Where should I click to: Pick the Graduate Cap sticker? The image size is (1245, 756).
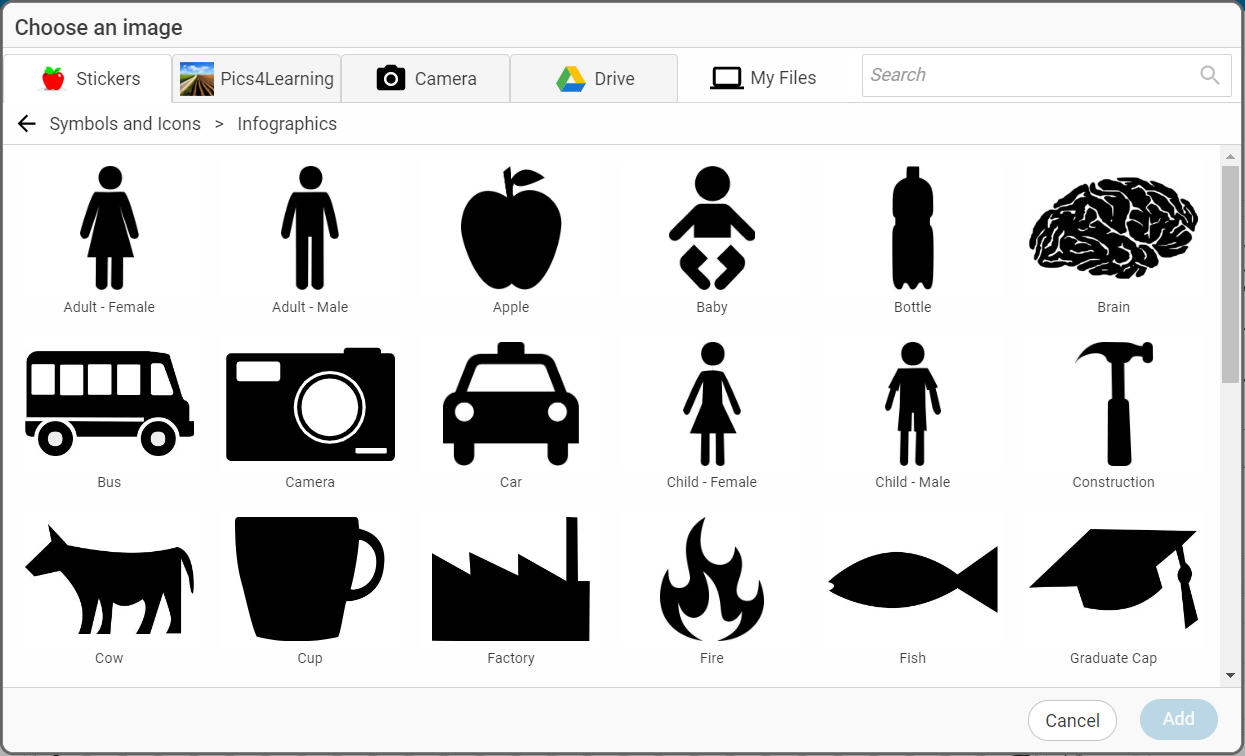pos(1113,580)
